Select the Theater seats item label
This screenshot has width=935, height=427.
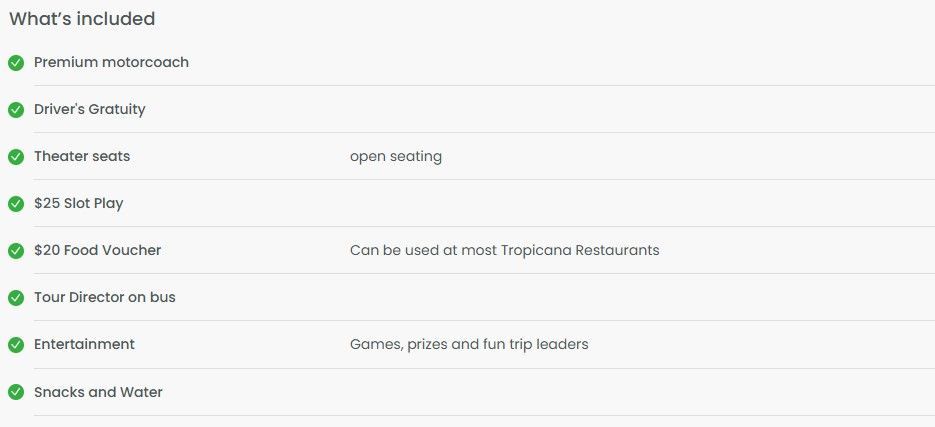82,156
